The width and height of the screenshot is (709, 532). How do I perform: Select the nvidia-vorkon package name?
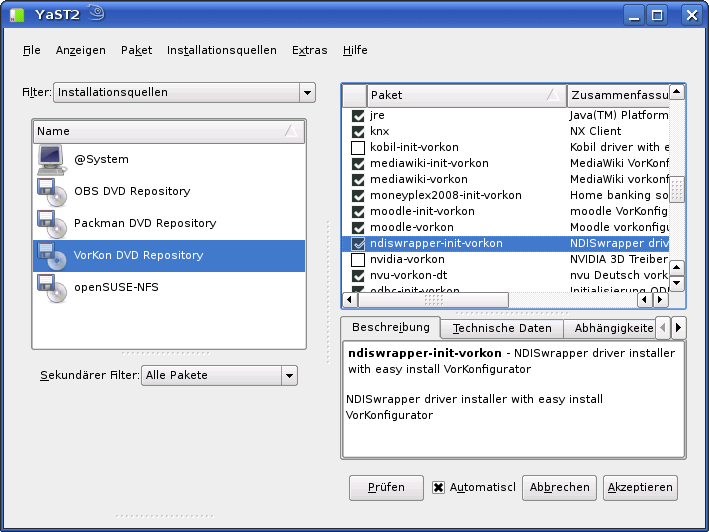(x=407, y=259)
